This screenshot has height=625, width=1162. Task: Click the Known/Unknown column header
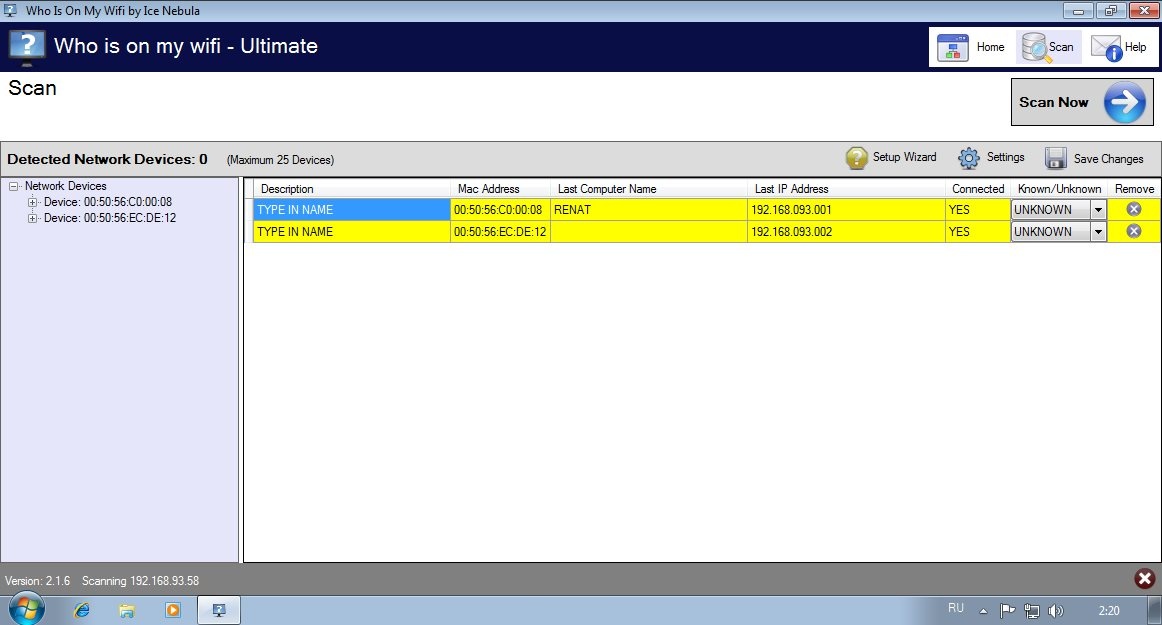point(1059,188)
